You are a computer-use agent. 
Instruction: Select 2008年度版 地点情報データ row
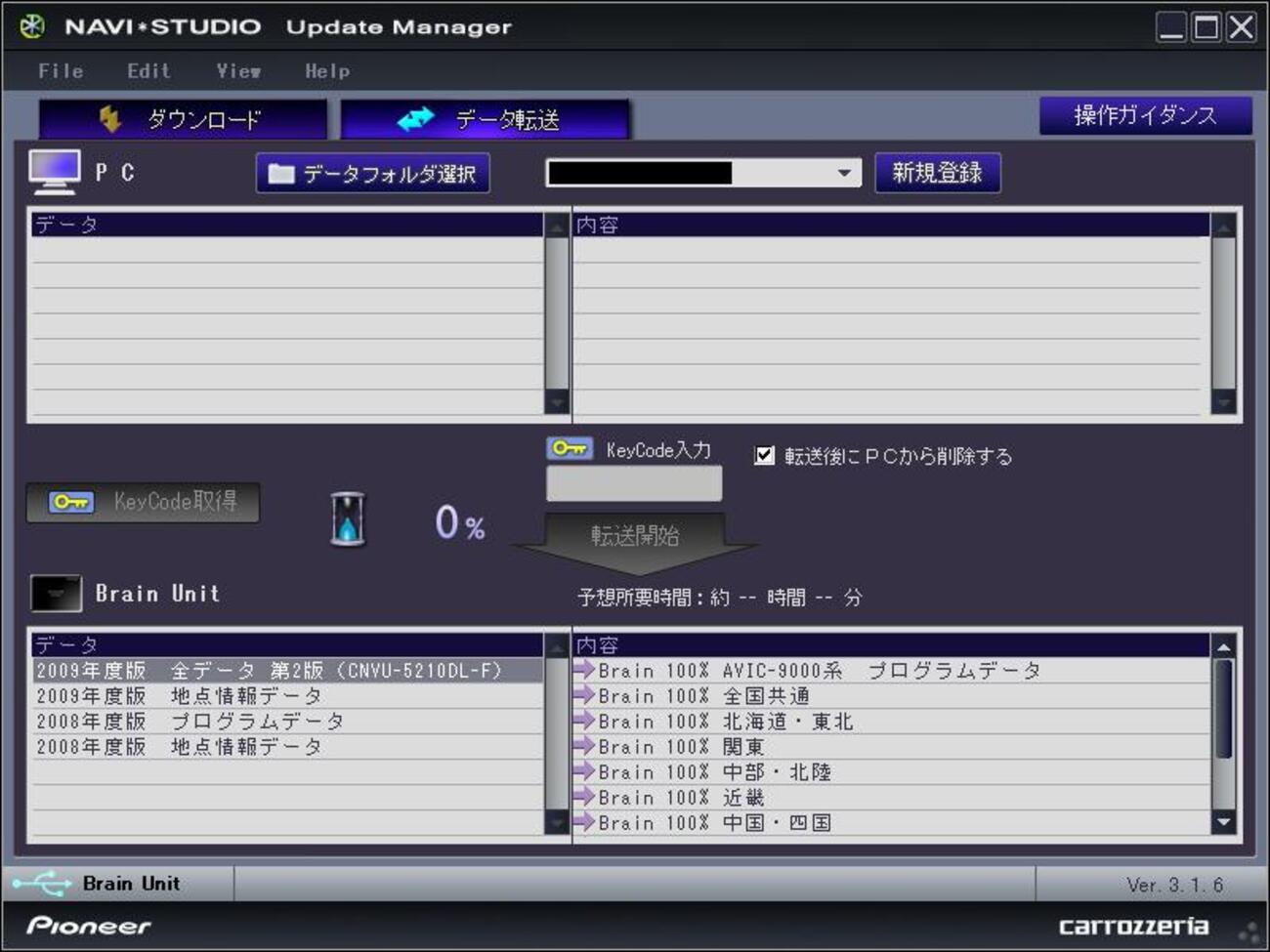coord(288,746)
